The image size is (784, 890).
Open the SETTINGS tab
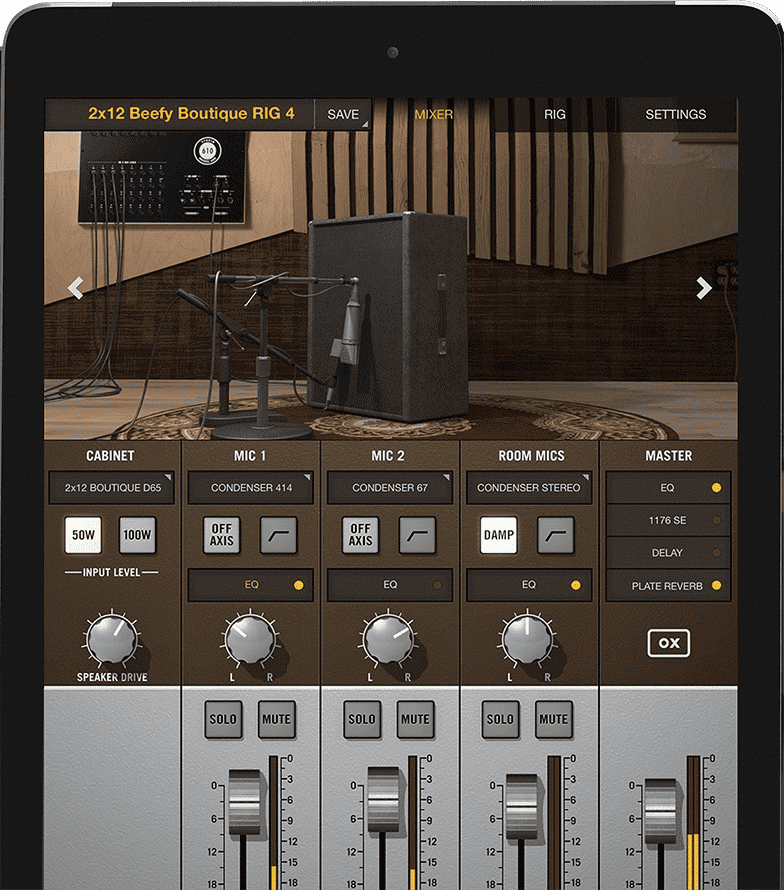[x=675, y=114]
